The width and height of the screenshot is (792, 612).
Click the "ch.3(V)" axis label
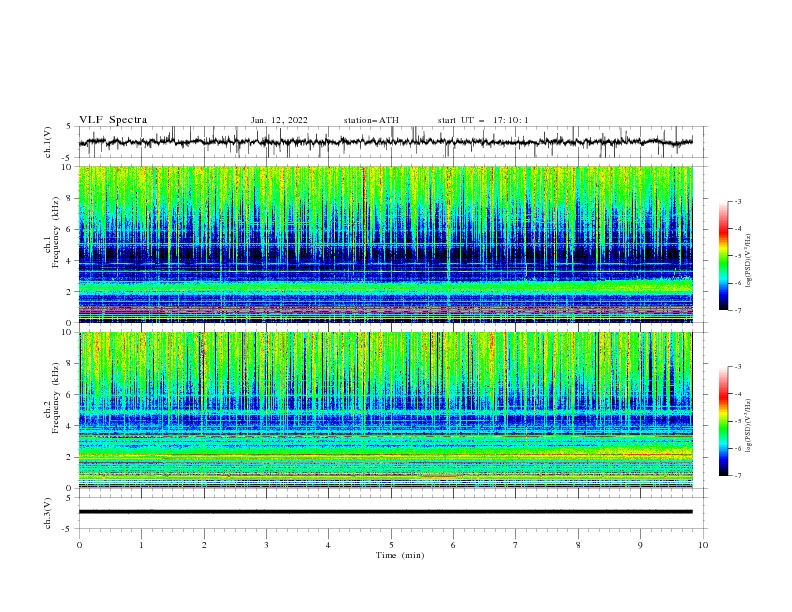click(x=48, y=513)
